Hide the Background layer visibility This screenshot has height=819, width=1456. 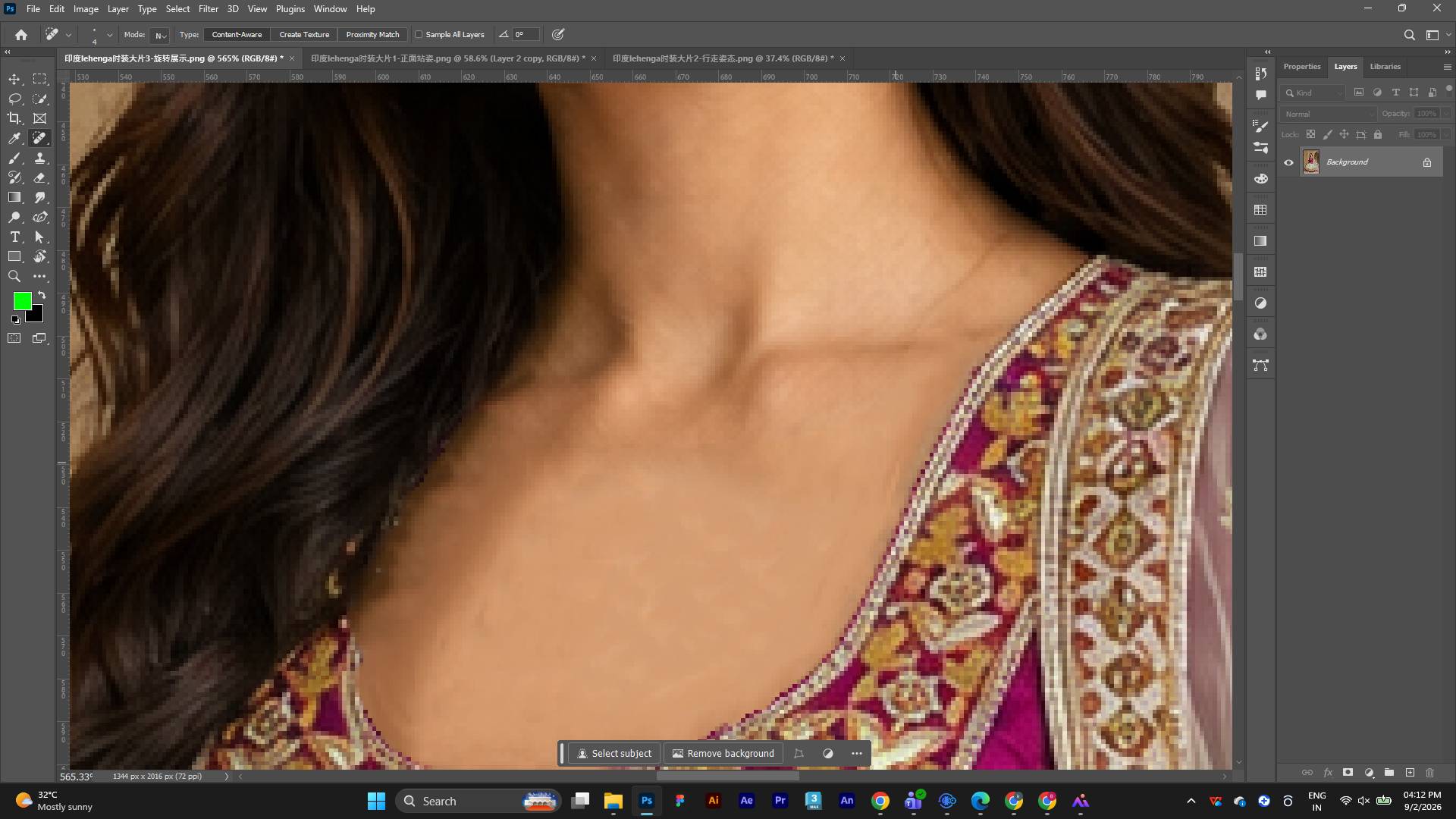tap(1288, 162)
